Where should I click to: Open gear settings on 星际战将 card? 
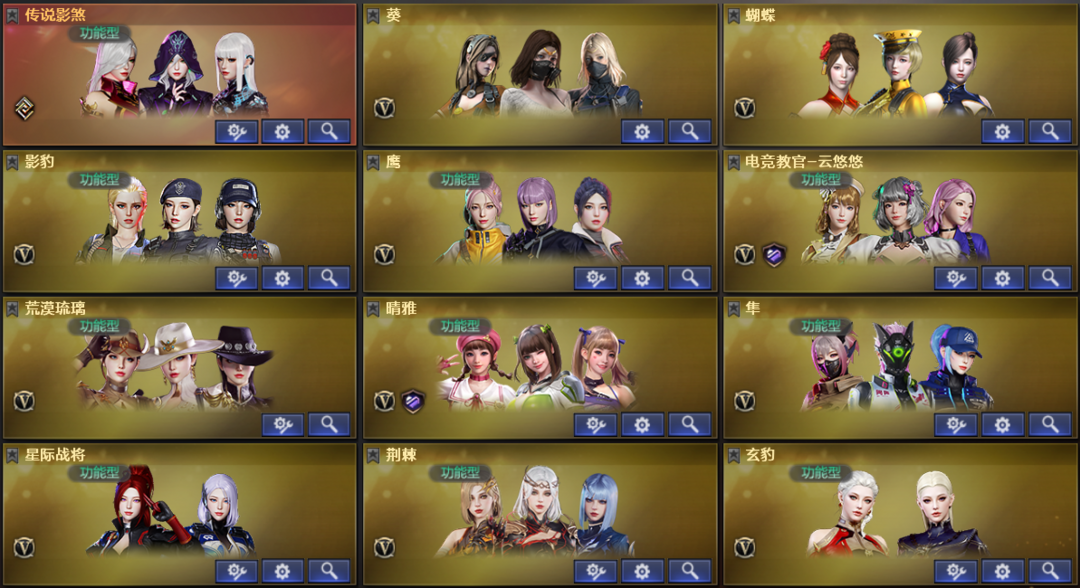tap(282, 571)
